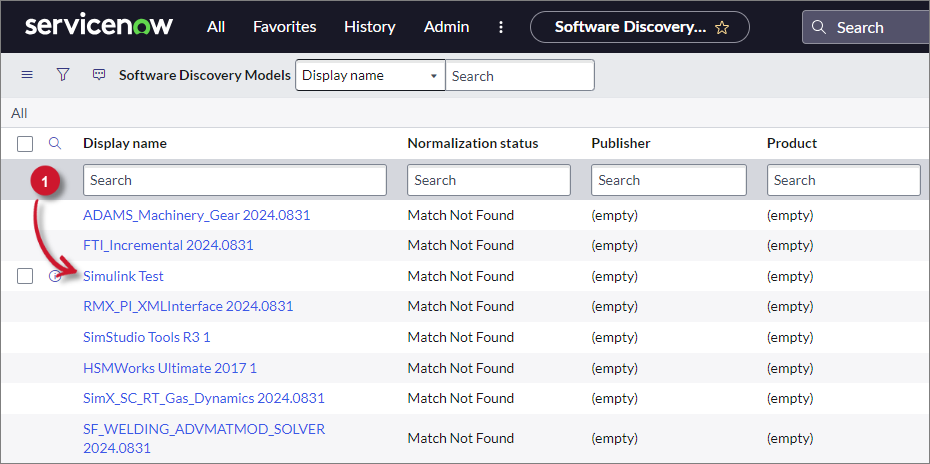Click Match Not Found in HSMWorks Ultimate row
The width and height of the screenshot is (930, 464).
[460, 368]
